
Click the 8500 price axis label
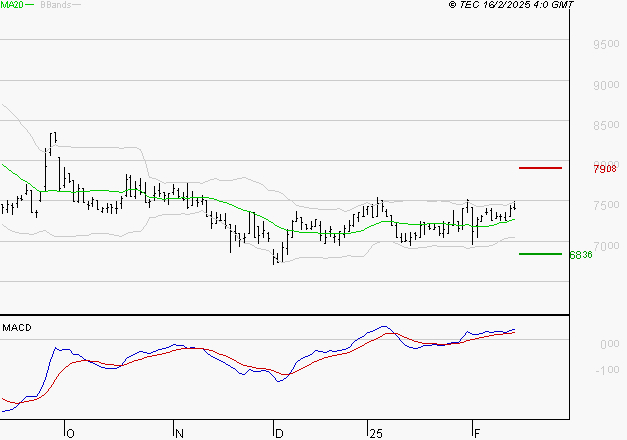[606, 126]
